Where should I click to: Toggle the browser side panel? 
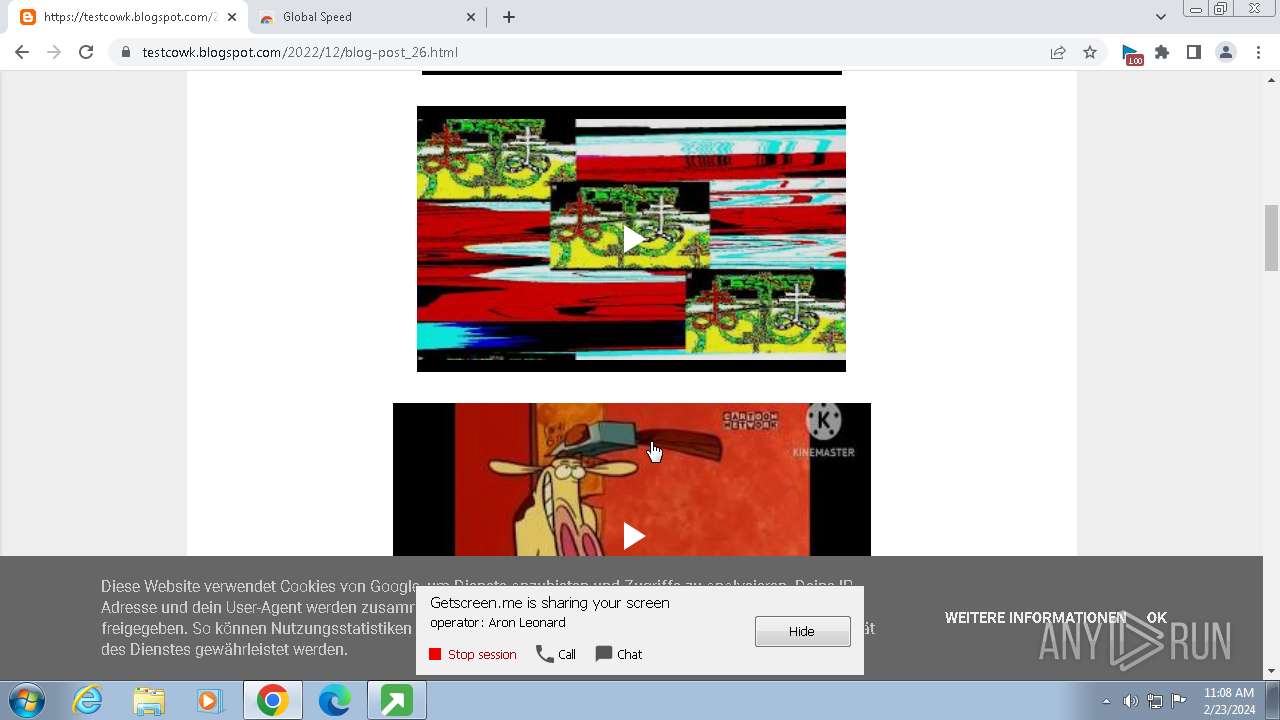click(x=1193, y=52)
